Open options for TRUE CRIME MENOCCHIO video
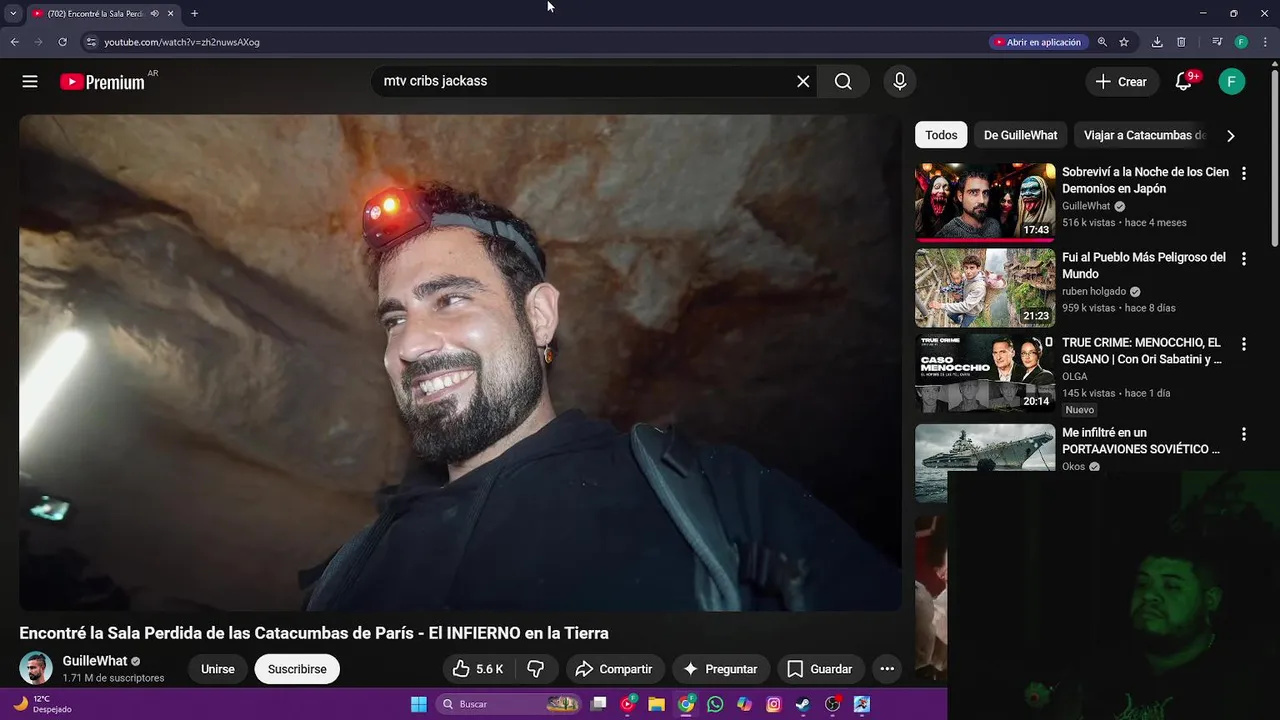 click(1244, 344)
